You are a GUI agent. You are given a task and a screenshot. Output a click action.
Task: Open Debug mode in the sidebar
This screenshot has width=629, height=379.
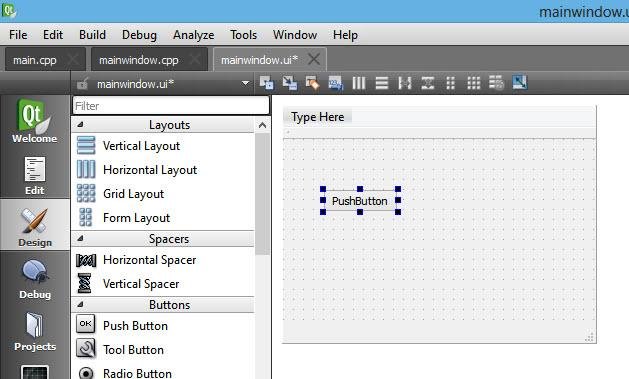35,280
